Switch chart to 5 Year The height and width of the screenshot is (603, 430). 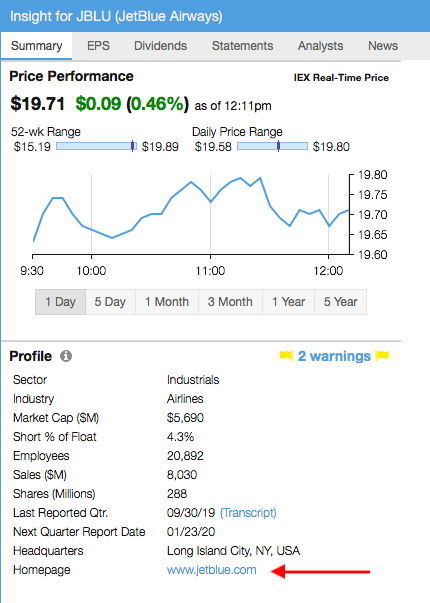[340, 302]
